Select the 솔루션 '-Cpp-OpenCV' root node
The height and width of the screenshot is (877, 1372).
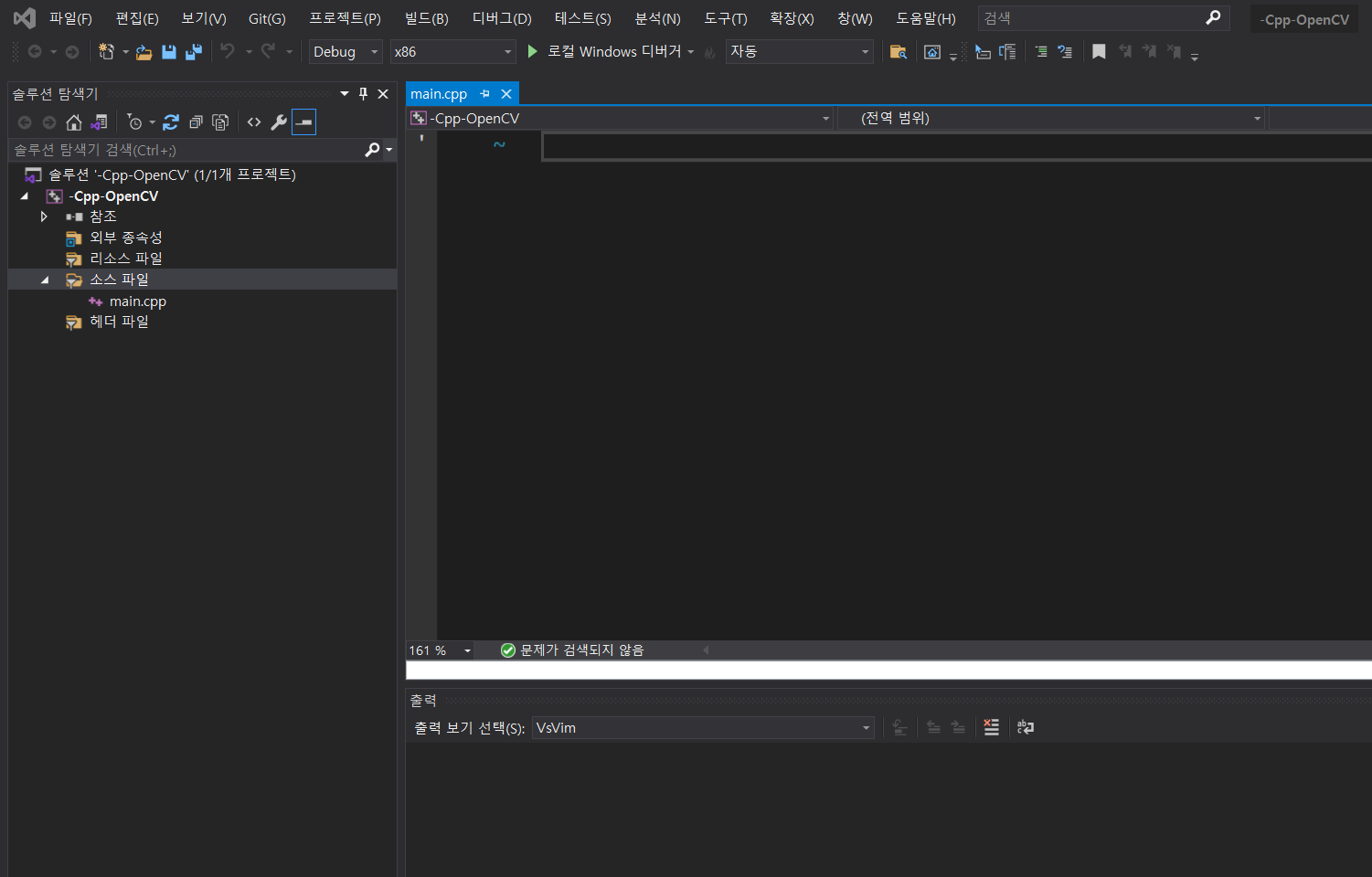point(172,174)
